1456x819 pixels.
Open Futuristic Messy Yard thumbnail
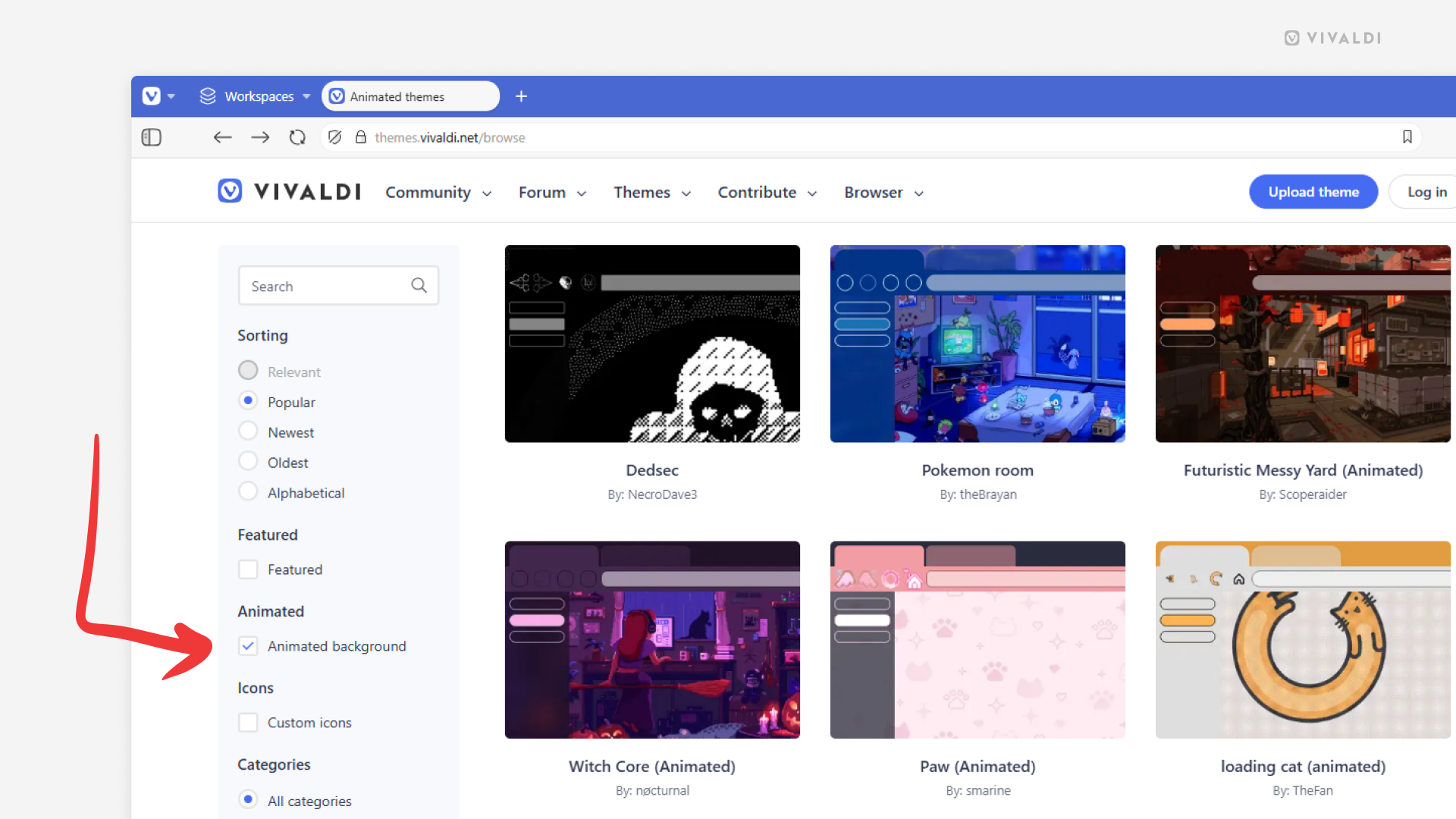point(1303,344)
